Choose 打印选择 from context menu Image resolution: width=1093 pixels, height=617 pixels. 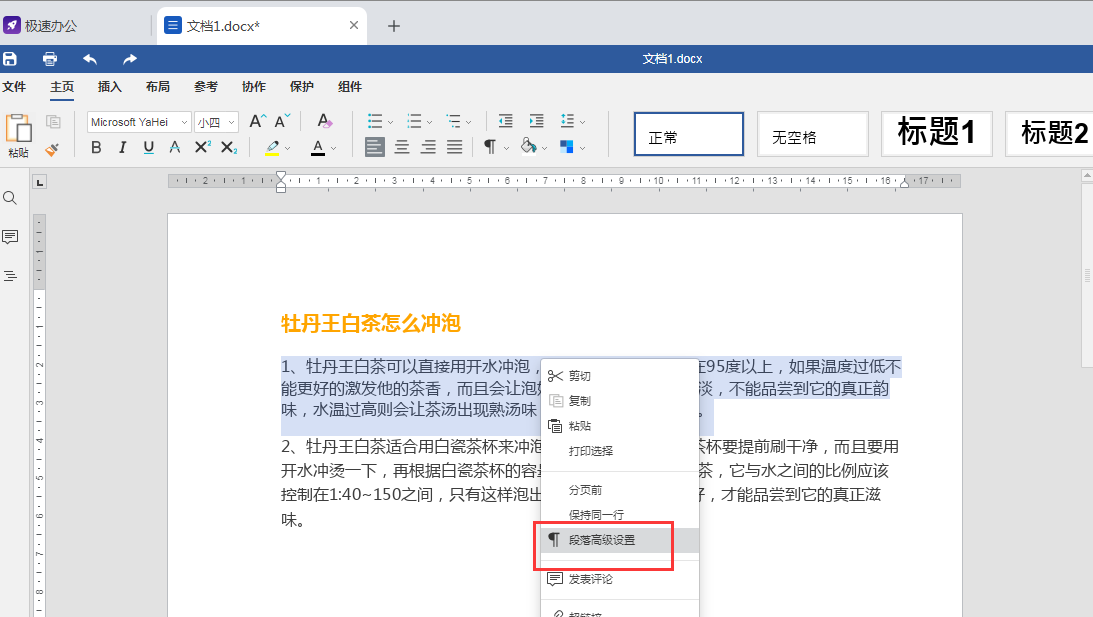(x=620, y=451)
